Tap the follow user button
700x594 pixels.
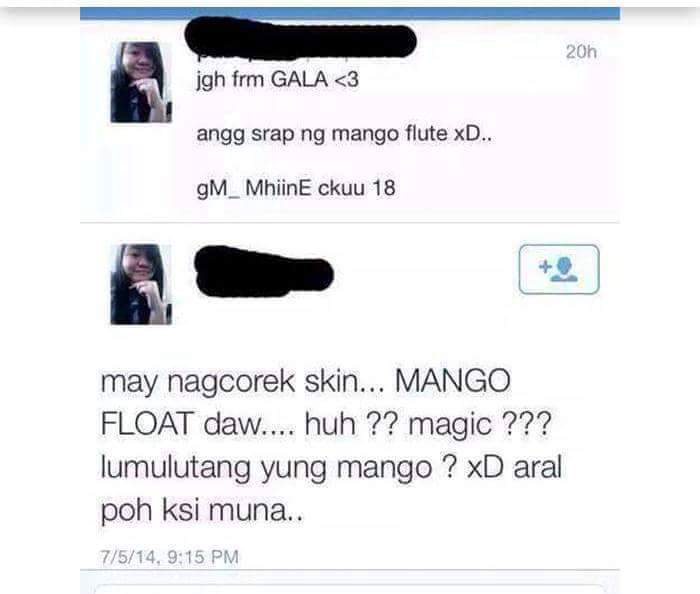559,270
